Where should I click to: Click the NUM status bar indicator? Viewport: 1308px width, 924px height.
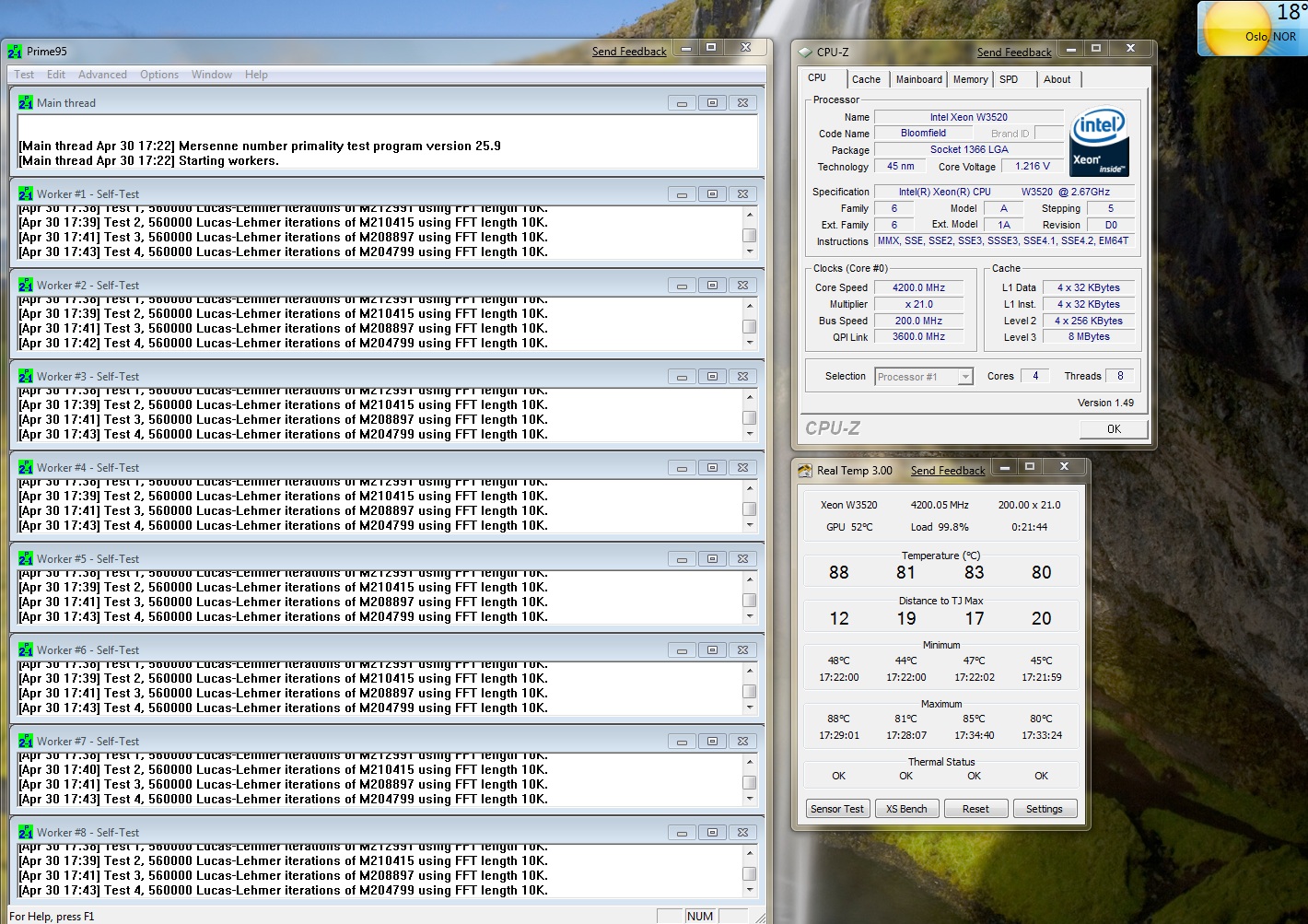(x=700, y=916)
